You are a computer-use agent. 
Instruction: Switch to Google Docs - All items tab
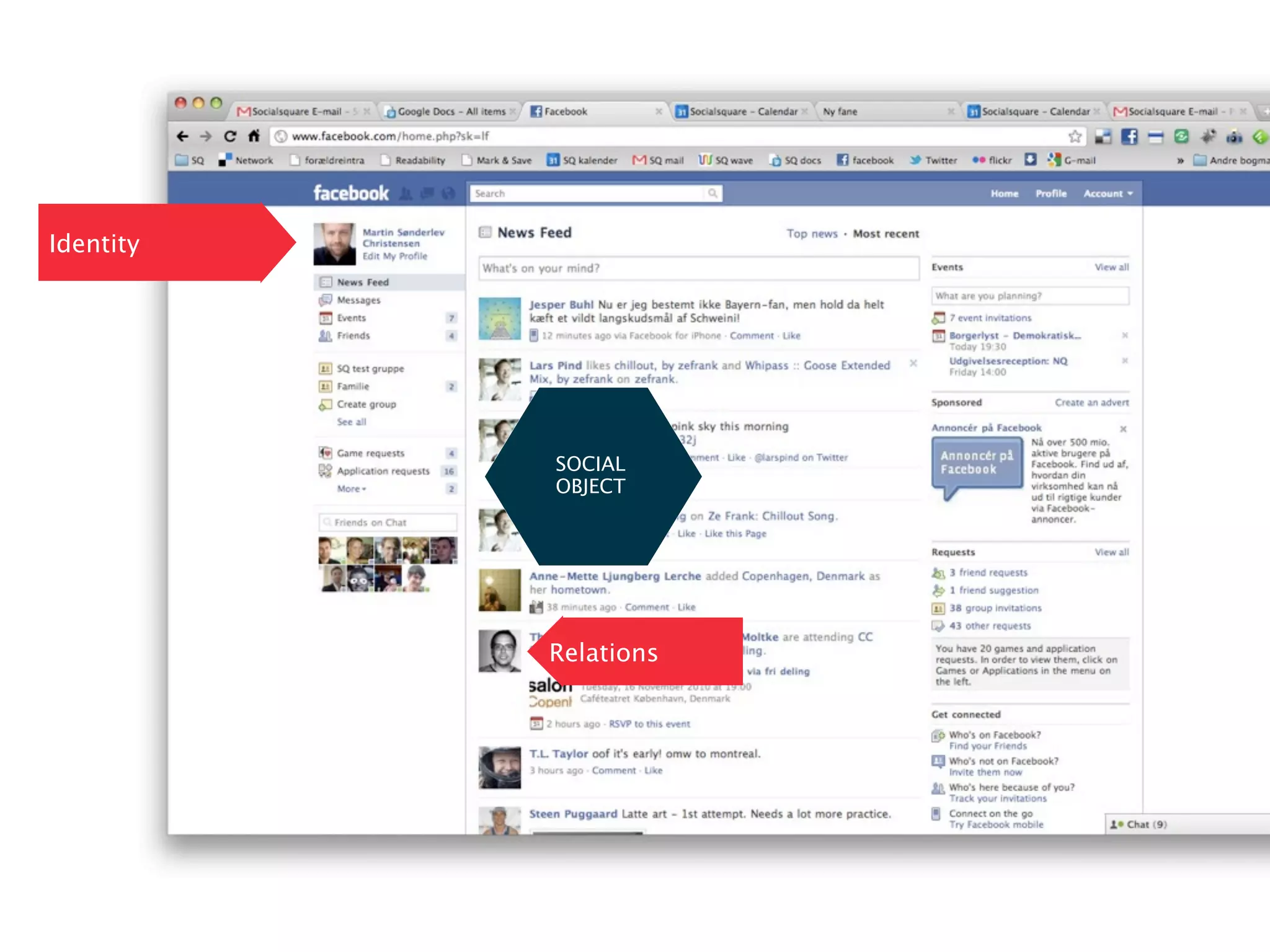click(451, 112)
